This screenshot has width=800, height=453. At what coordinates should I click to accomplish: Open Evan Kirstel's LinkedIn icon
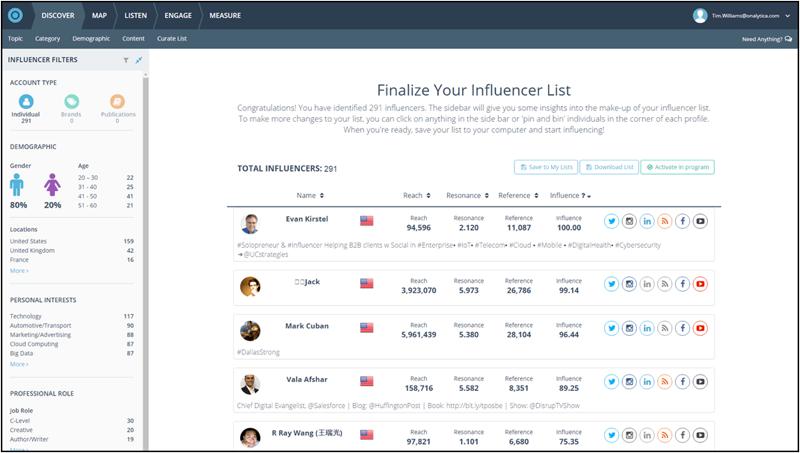click(647, 221)
